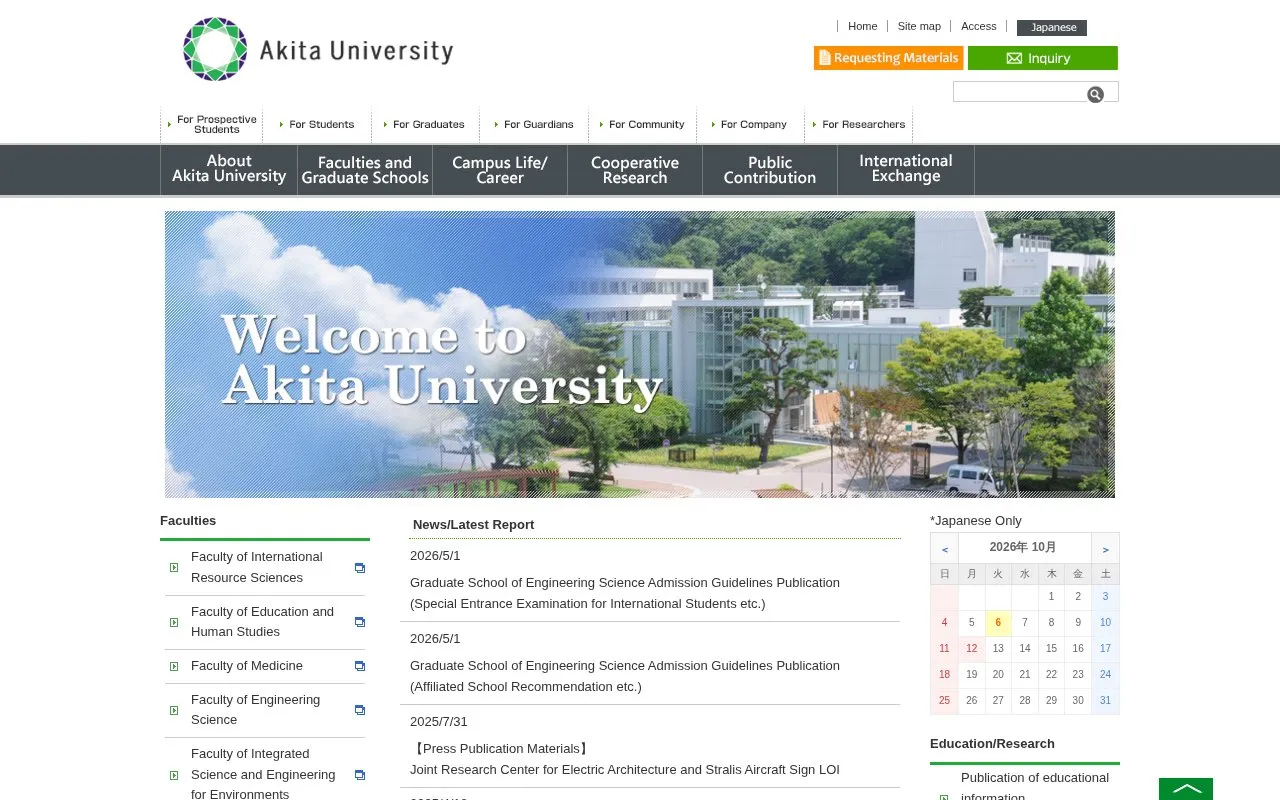Open the Affiliated School Recommendation news item
The width and height of the screenshot is (1280, 800).
pos(625,676)
